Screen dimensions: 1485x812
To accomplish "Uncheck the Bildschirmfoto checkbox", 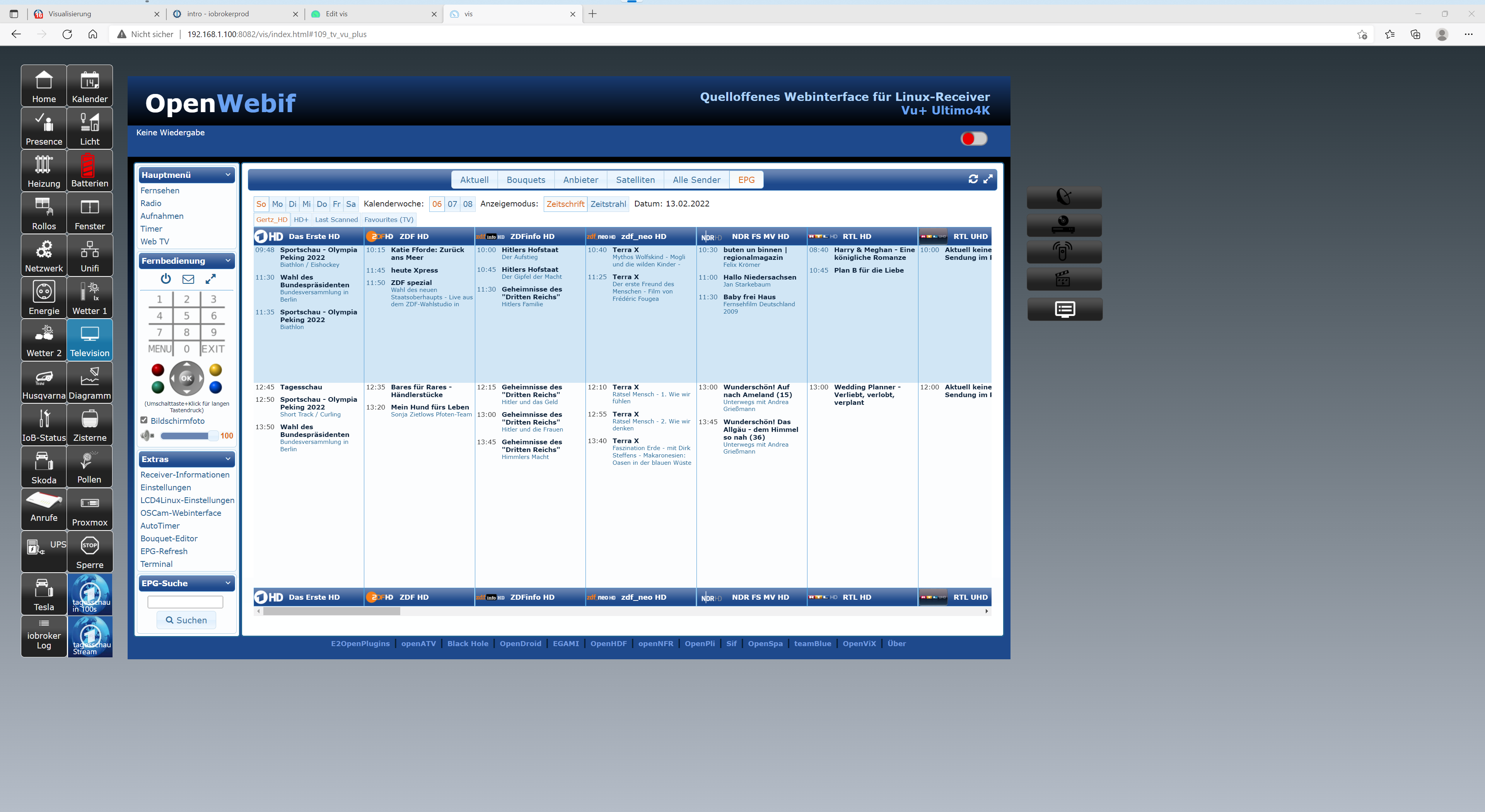I will (144, 420).
